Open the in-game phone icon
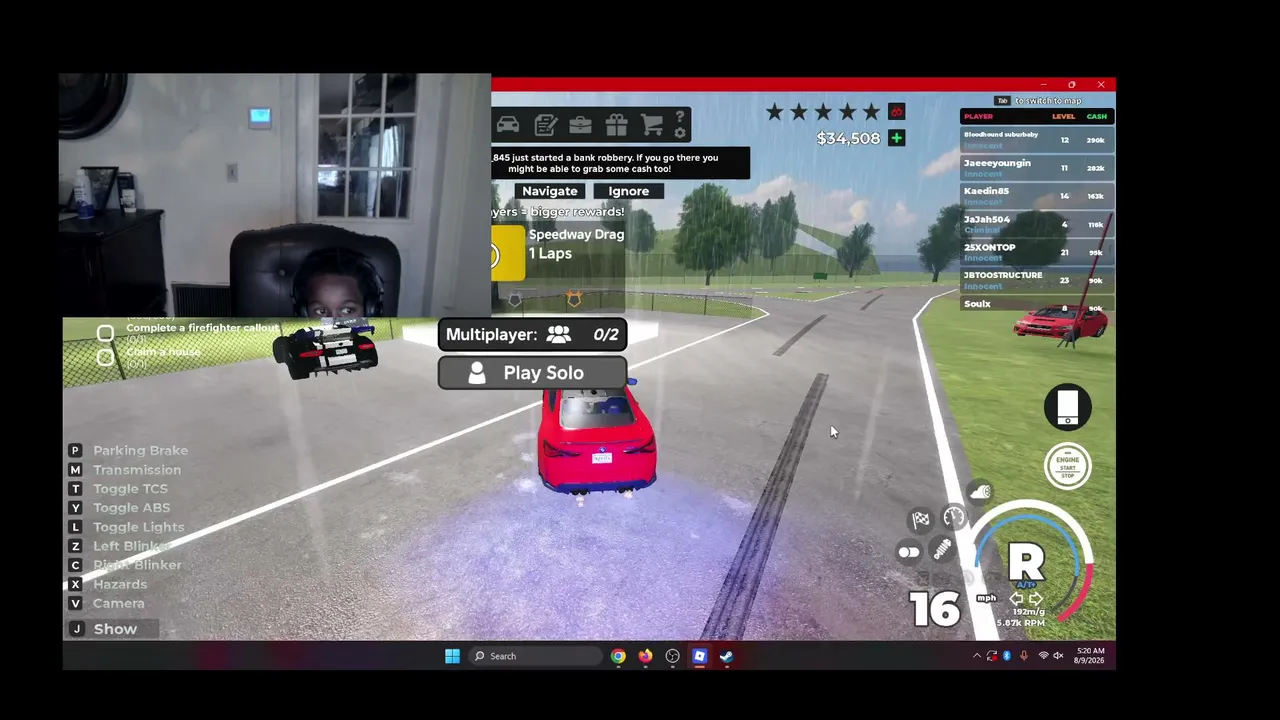 pos(1067,407)
